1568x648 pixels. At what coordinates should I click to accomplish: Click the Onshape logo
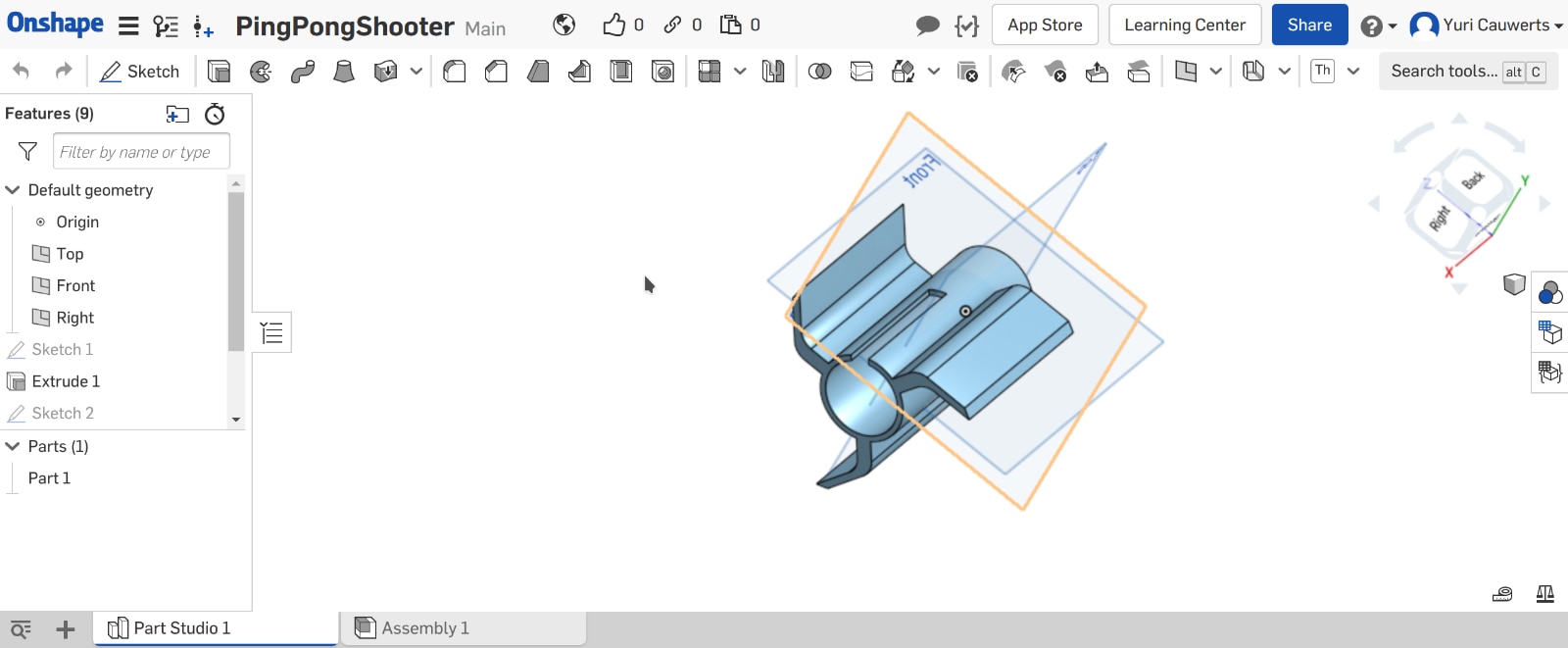(56, 24)
